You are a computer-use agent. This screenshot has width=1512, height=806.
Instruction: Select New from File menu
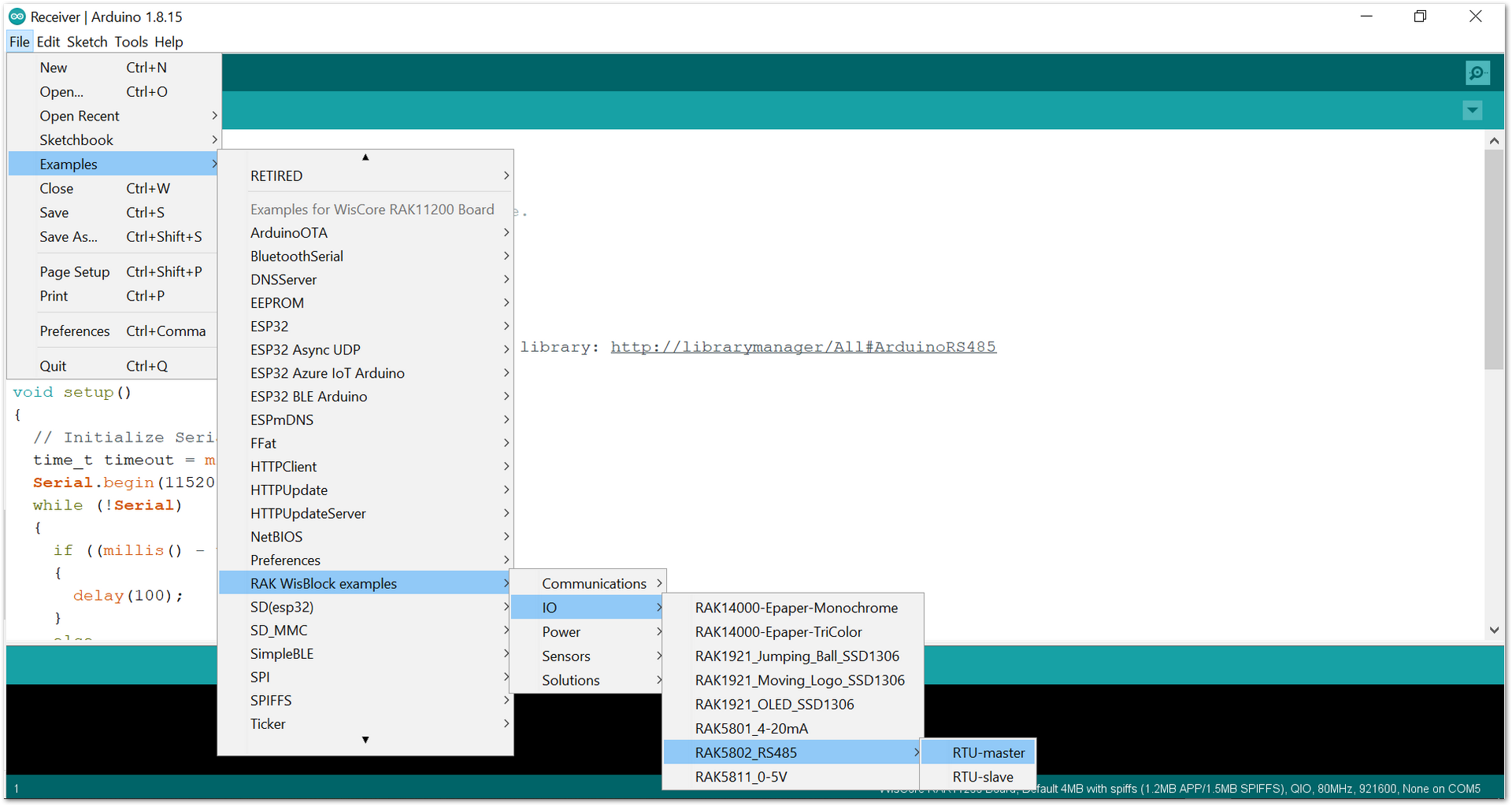[113, 68]
